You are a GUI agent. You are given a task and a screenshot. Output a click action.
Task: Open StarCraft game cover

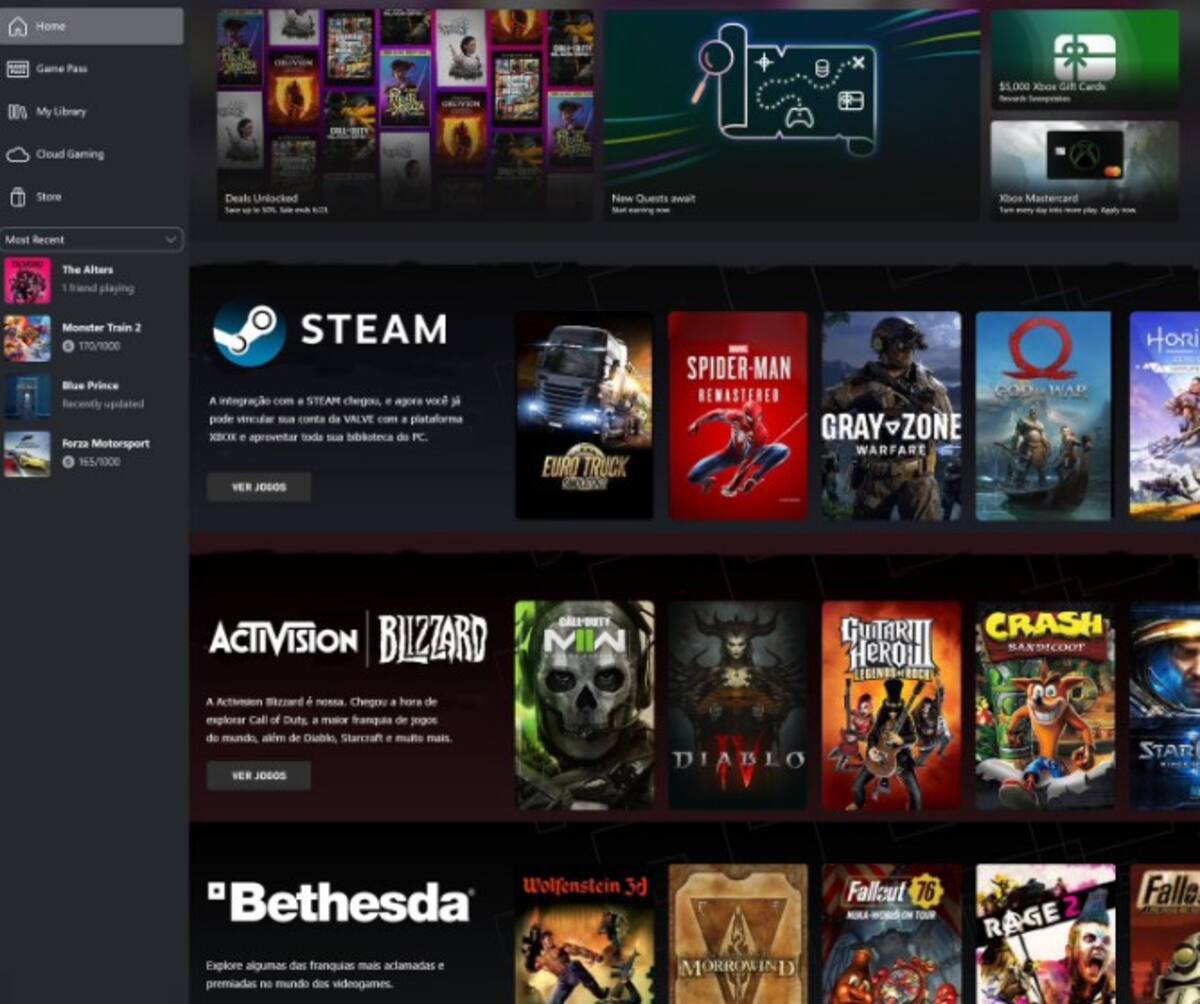pos(1165,705)
